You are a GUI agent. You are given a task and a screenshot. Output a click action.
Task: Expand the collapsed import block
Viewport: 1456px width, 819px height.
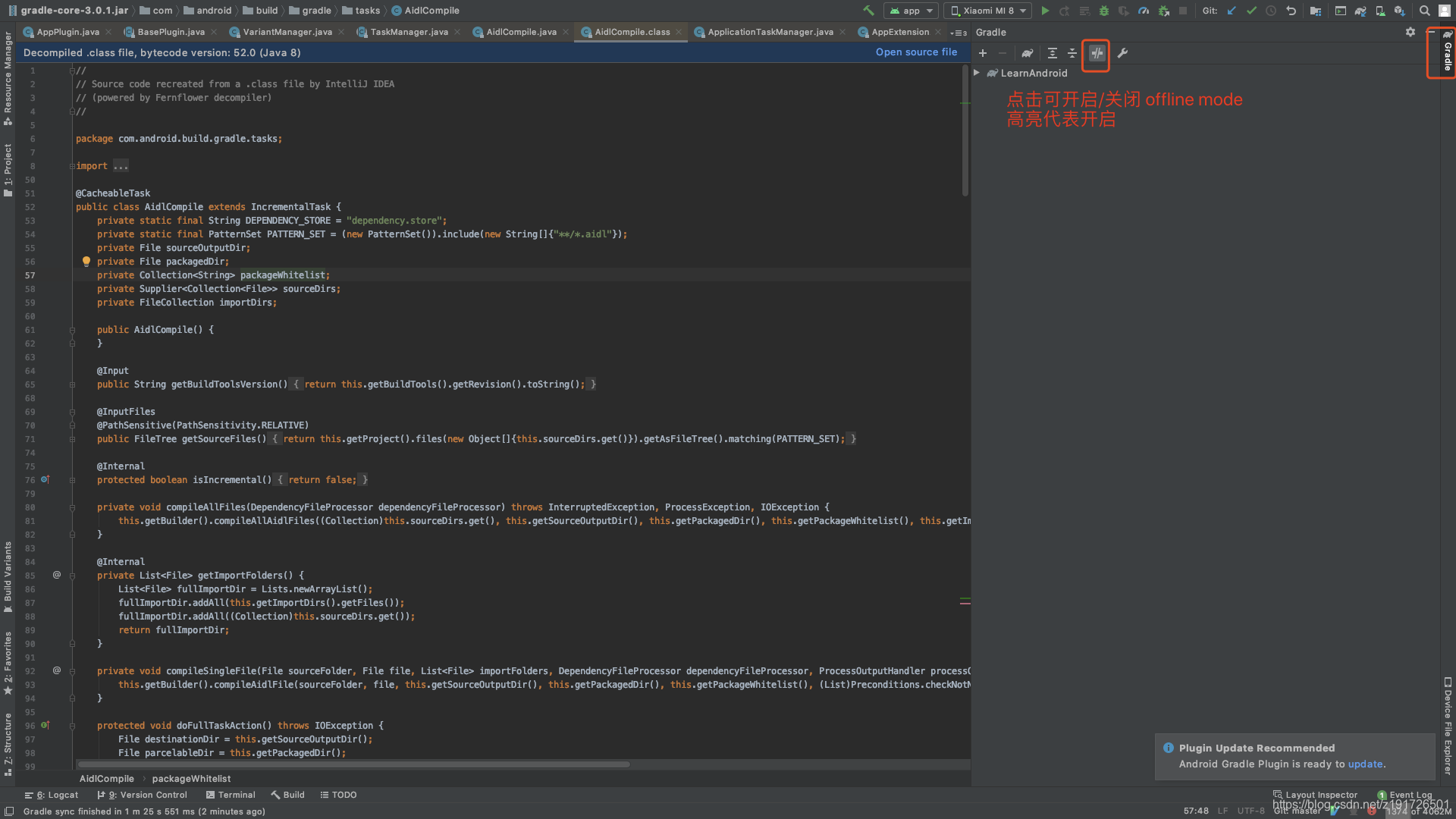[x=121, y=166]
